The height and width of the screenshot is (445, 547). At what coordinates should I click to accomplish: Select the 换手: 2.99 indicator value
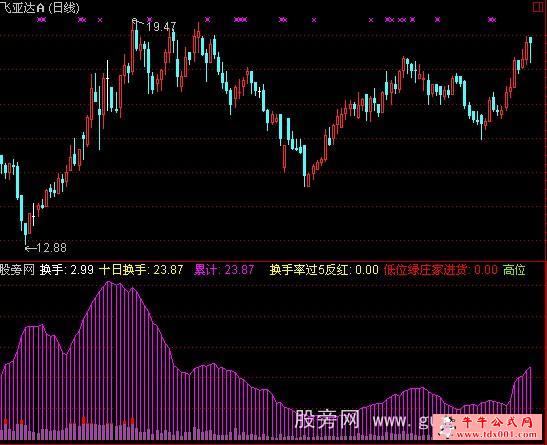(x=67, y=270)
